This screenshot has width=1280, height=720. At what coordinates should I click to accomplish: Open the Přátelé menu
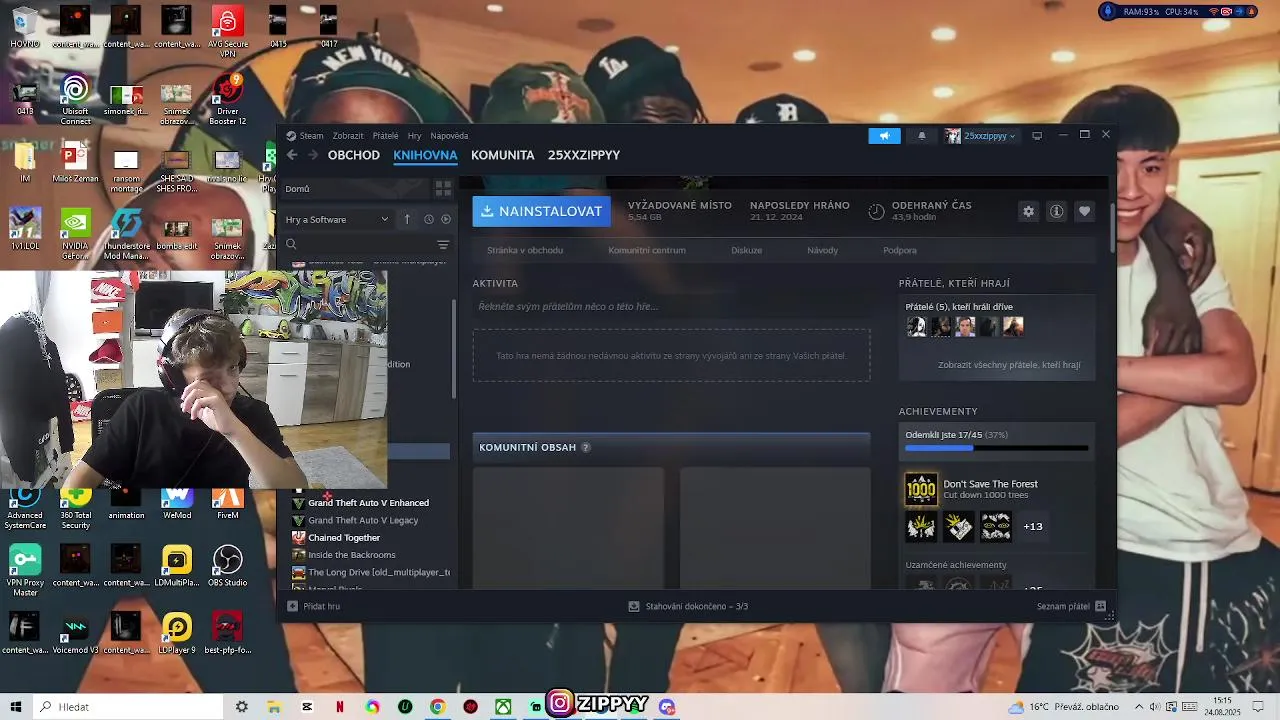[385, 136]
